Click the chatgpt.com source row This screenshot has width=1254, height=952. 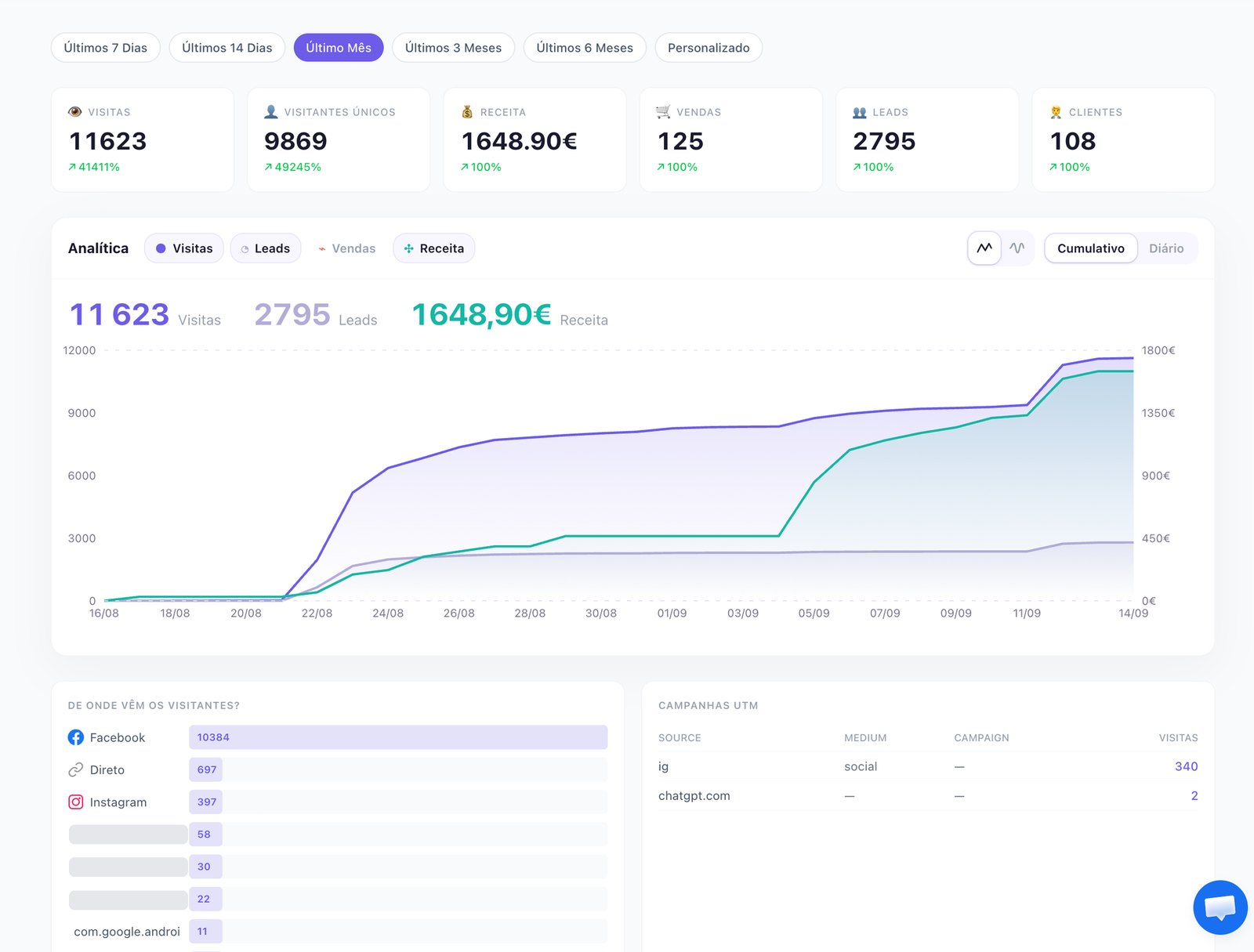pos(928,795)
